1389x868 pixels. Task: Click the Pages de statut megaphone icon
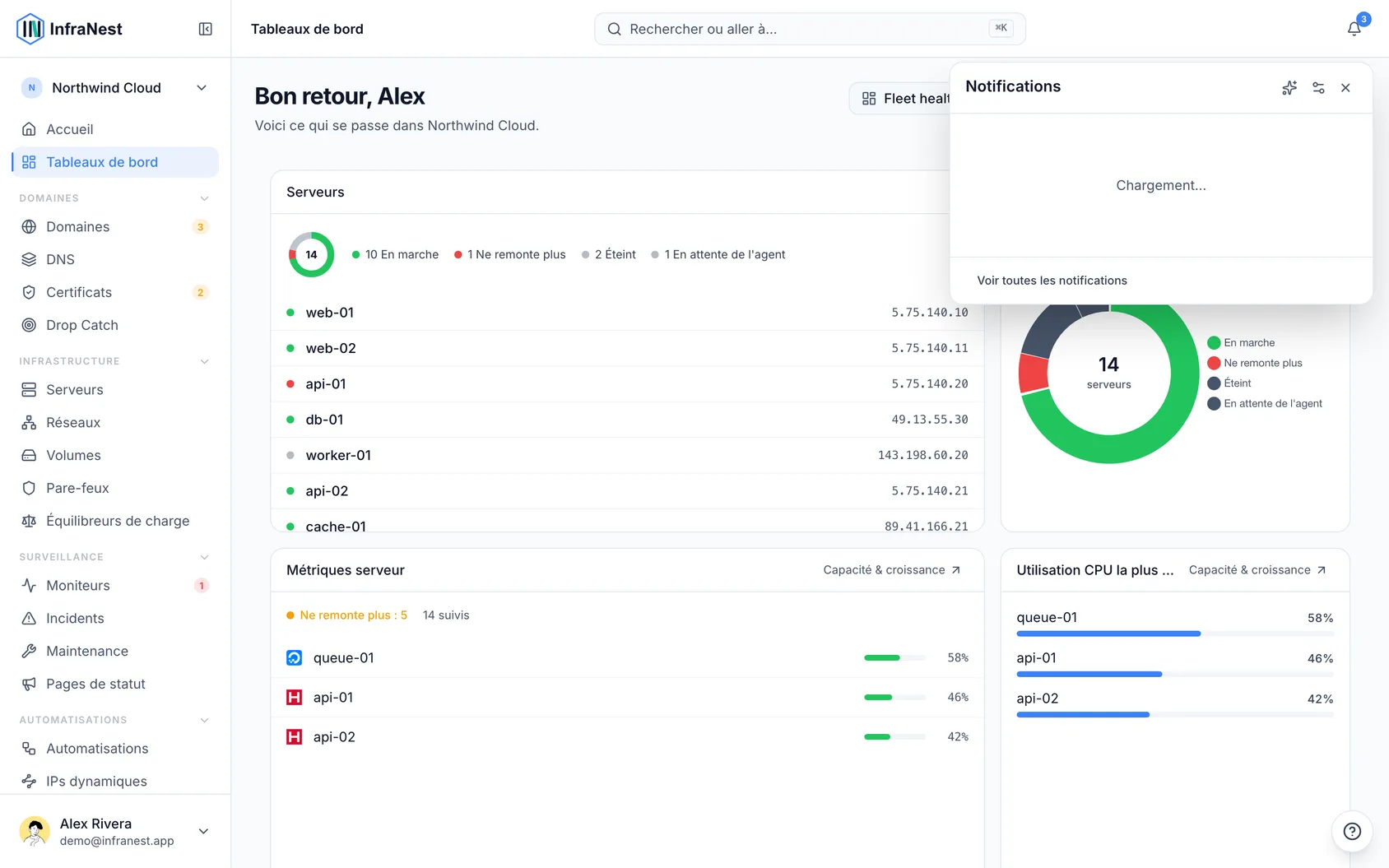click(x=29, y=684)
